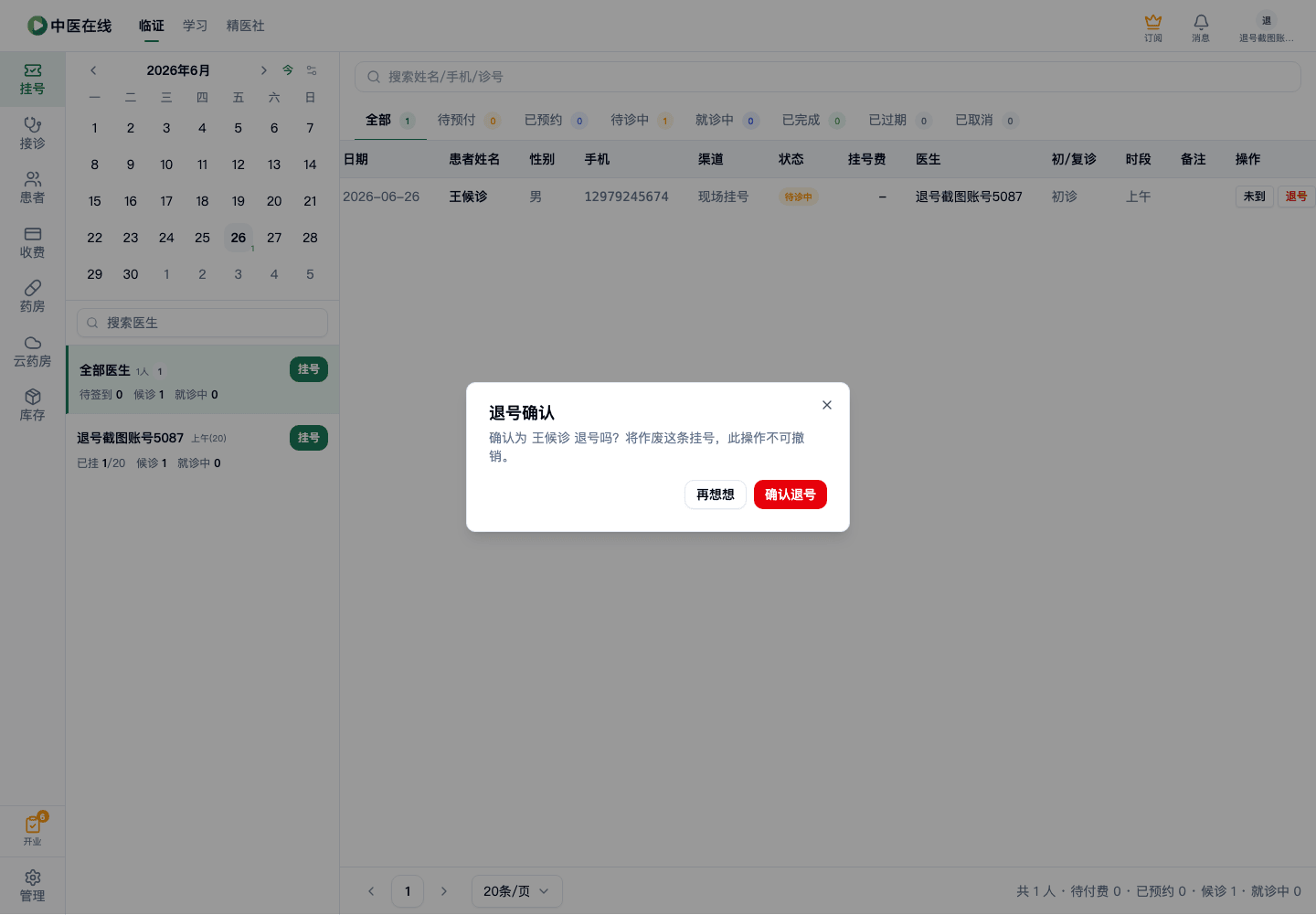Click the 状态 column header
This screenshot has height=915, width=1316.
tap(791, 159)
